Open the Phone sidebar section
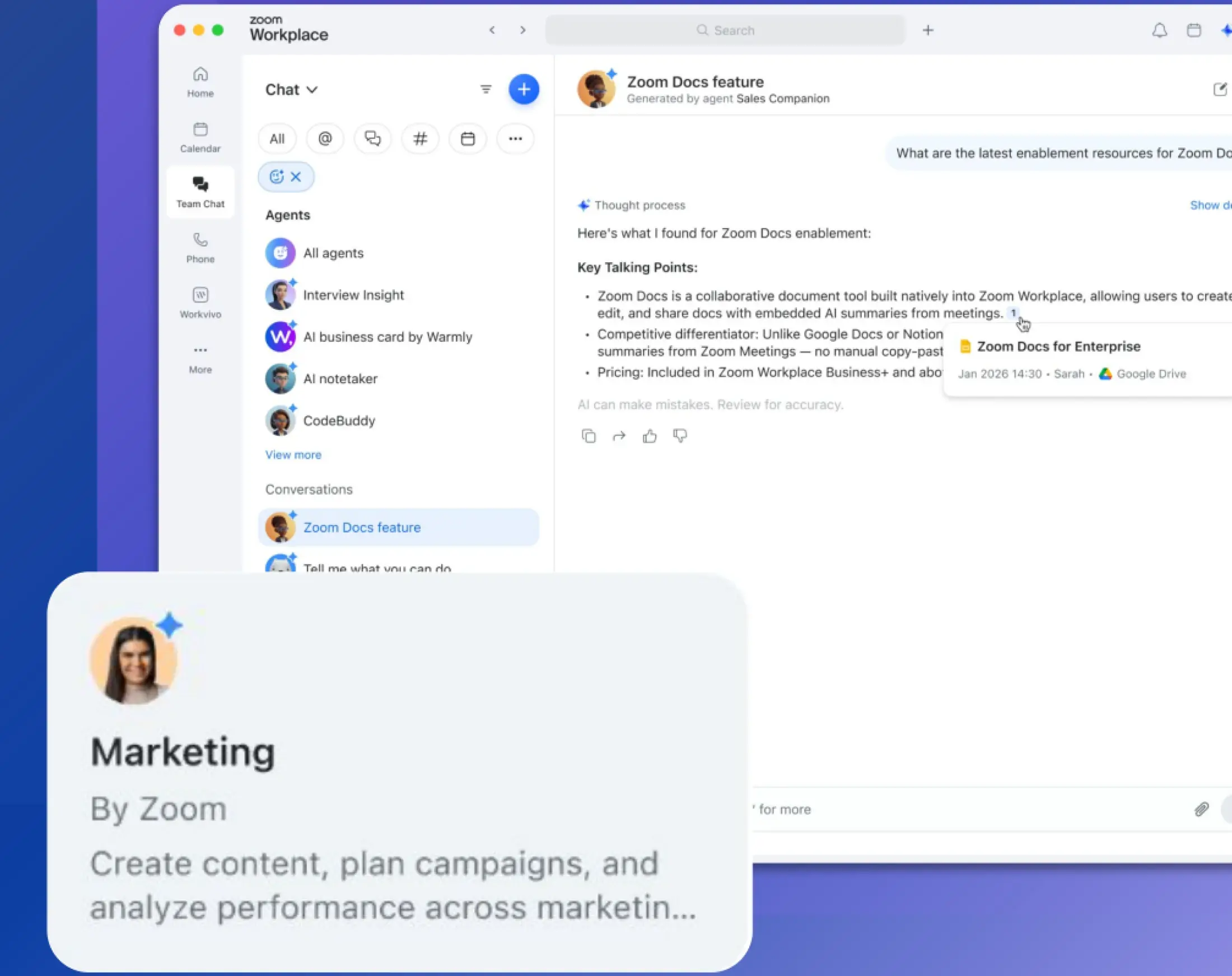The image size is (1232, 976). [x=200, y=248]
